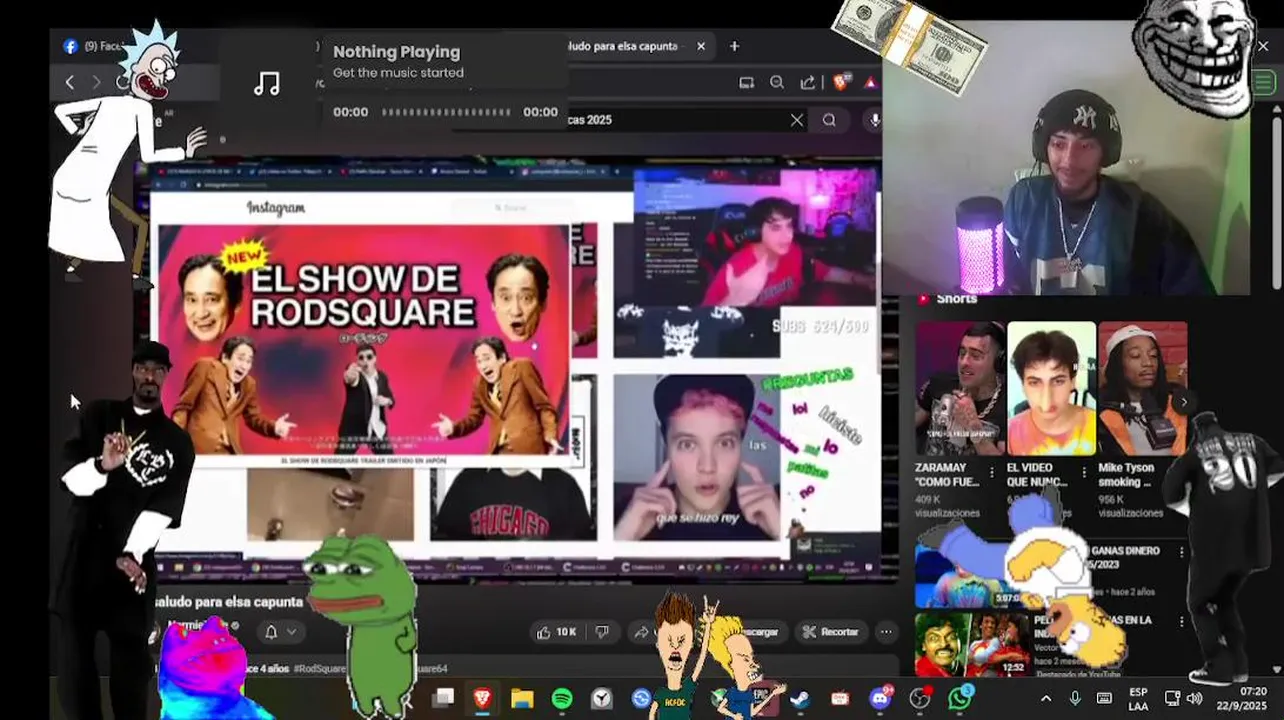Expand the notification bell dropdown chevron
This screenshot has width=1284, height=720.
pos(291,632)
